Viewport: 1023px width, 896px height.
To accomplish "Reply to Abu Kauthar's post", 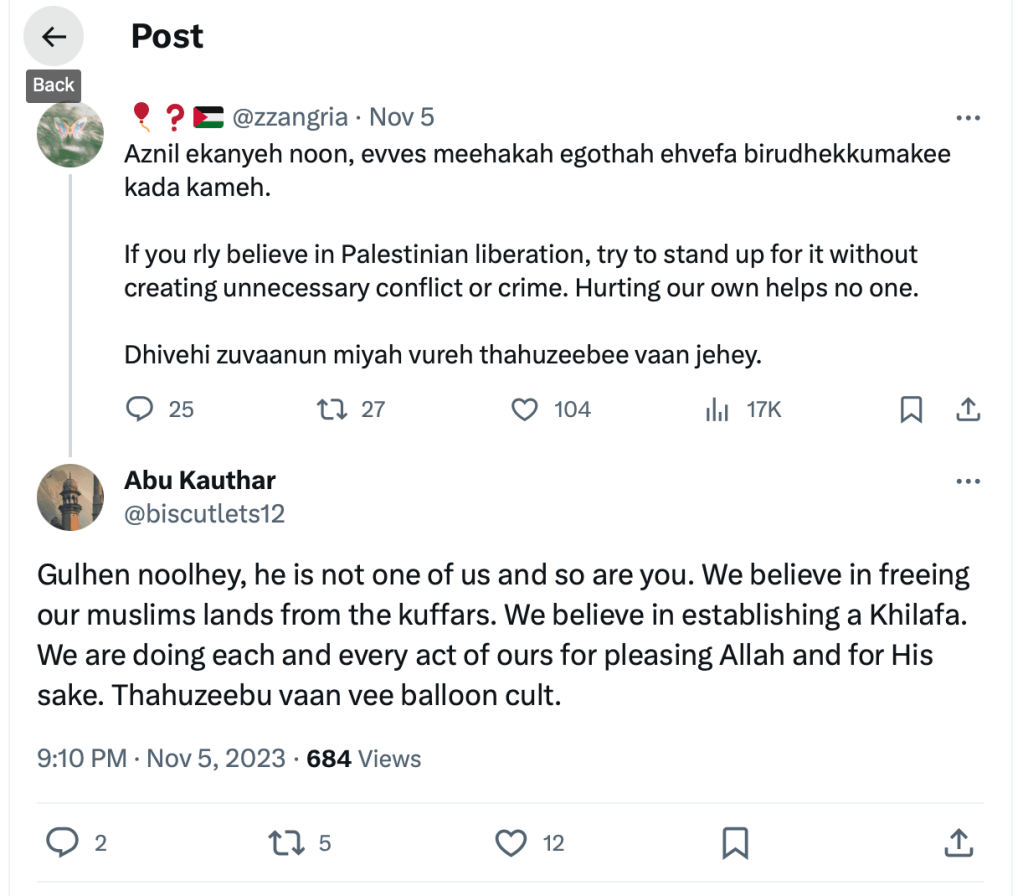I will point(63,843).
